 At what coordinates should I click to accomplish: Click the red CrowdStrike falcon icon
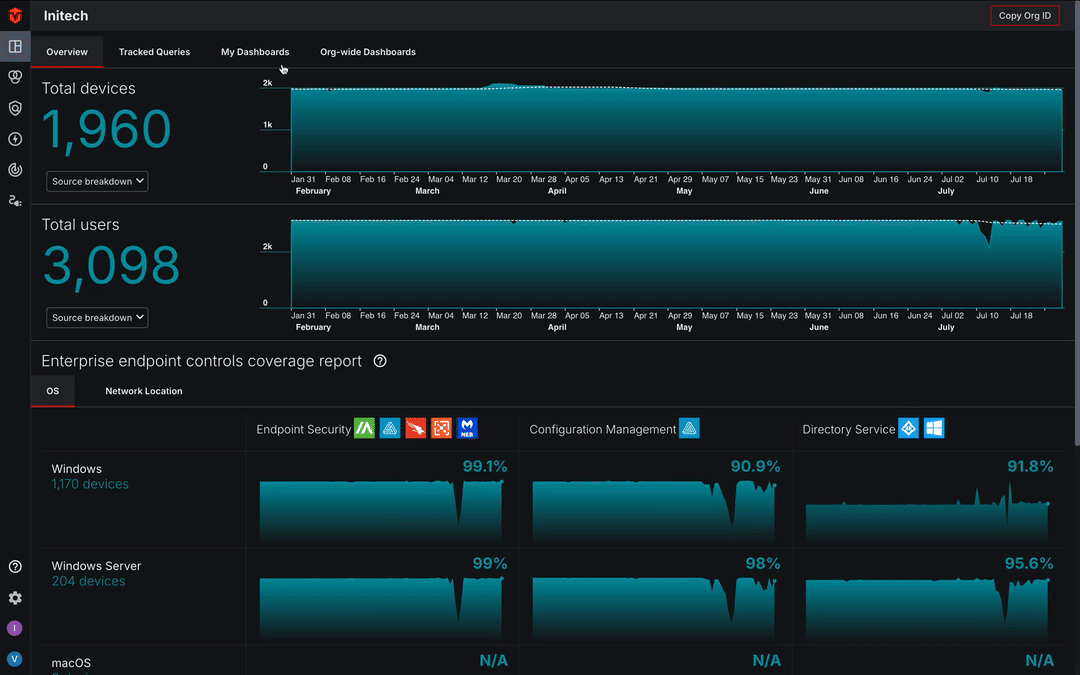point(415,428)
